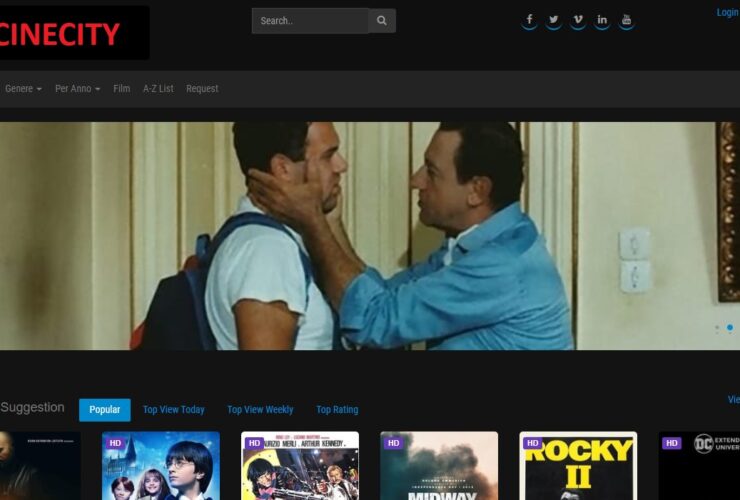The image size is (740, 500).
Task: Expand the Genere dropdown menu
Action: tap(23, 89)
